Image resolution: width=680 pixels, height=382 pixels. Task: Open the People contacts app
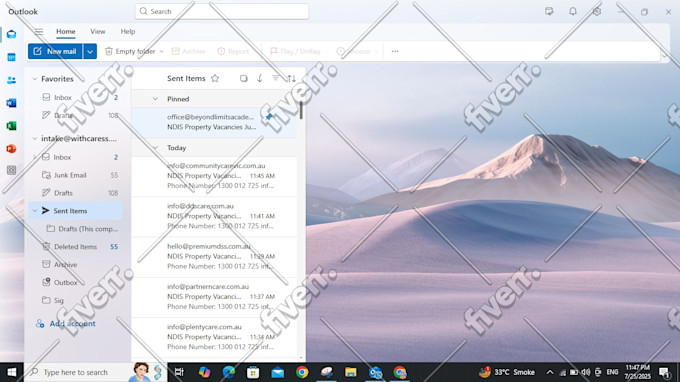coord(11,80)
